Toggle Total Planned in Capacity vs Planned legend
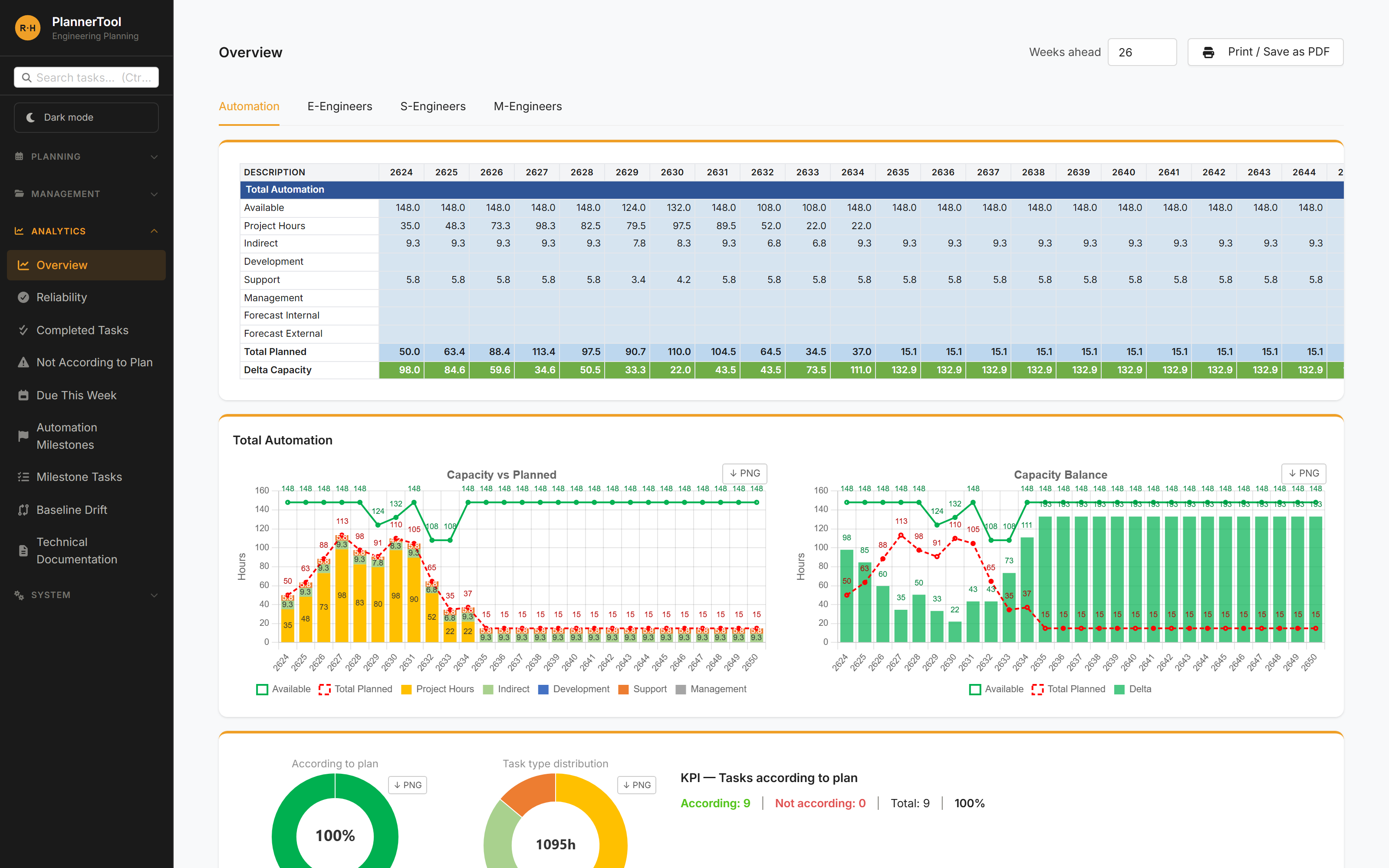The width and height of the screenshot is (1389, 868). coord(355,689)
